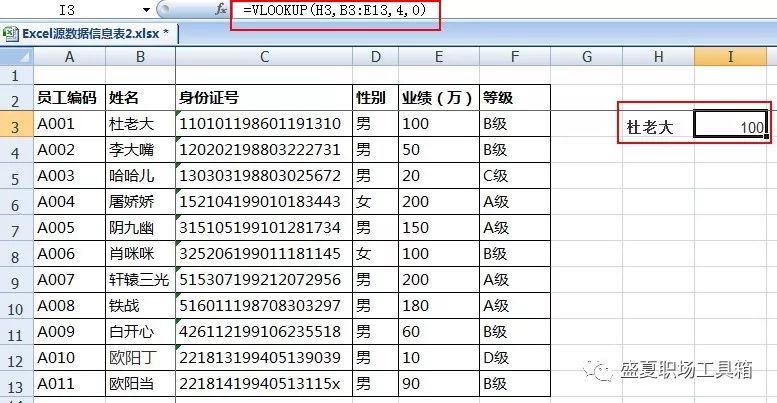Select name cell 欧阳丁
Screen dimensions: 777x403
click(140, 358)
